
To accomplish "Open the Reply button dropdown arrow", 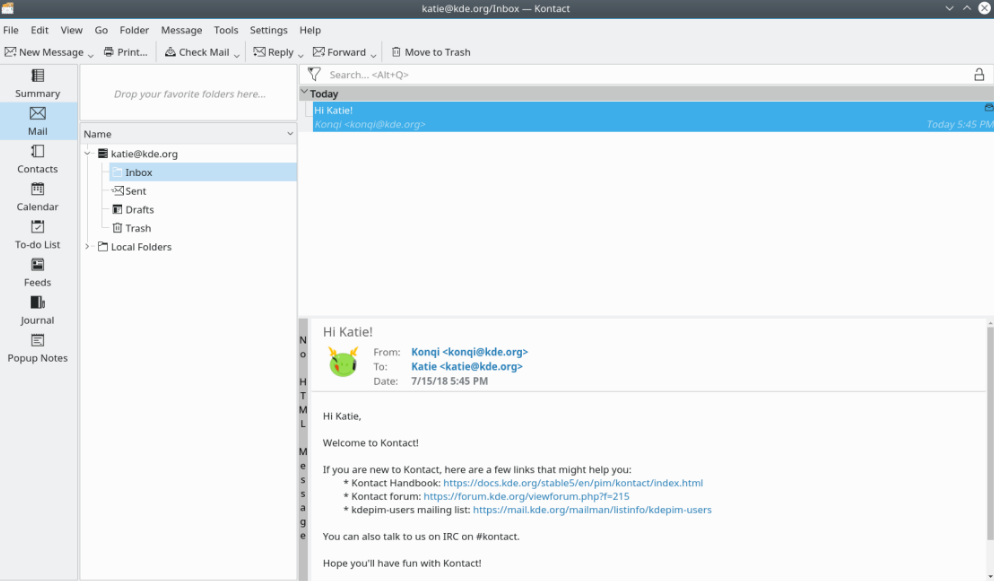I will [x=301, y=54].
